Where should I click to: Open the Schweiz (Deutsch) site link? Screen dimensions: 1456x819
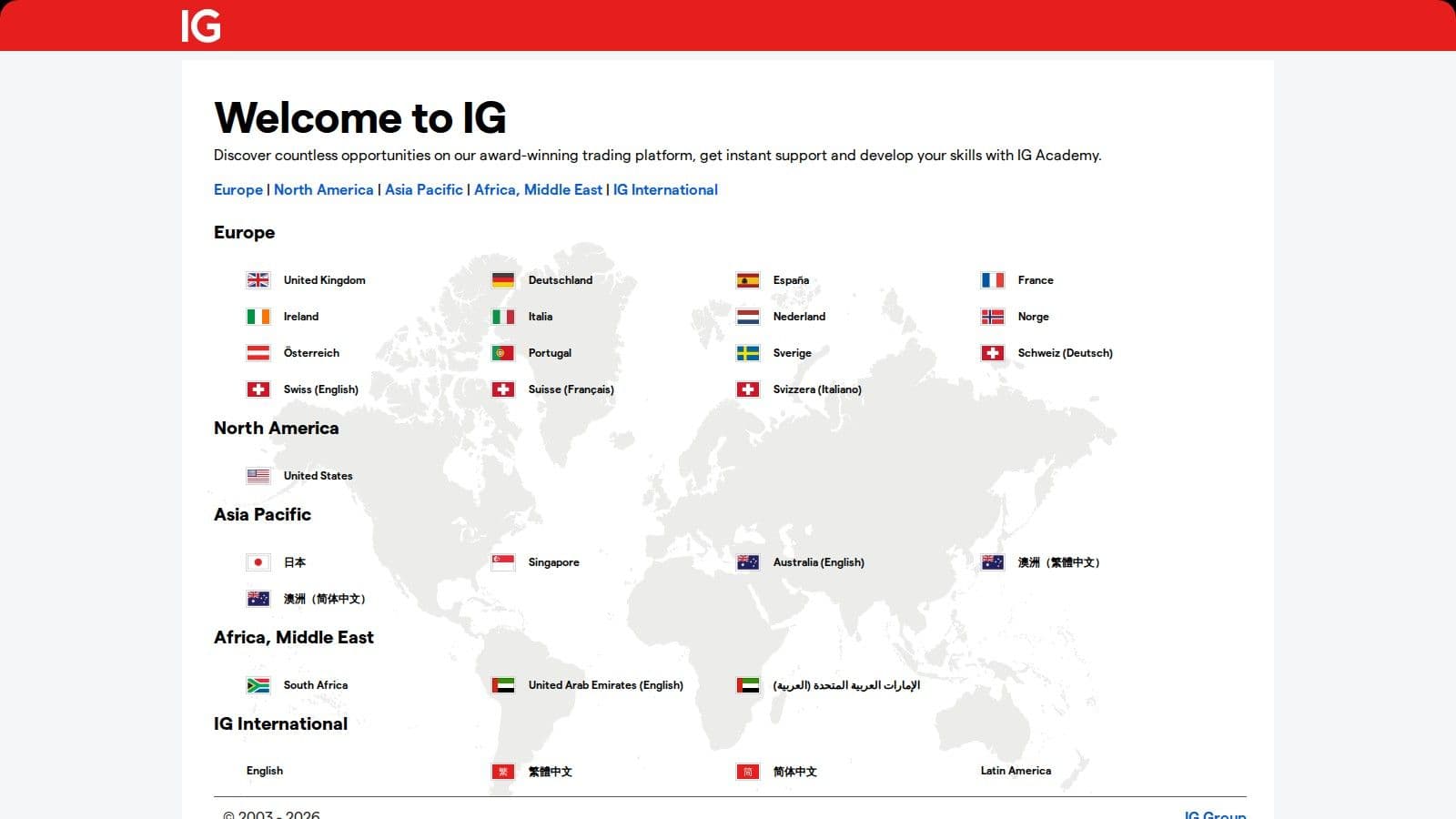pos(1065,353)
